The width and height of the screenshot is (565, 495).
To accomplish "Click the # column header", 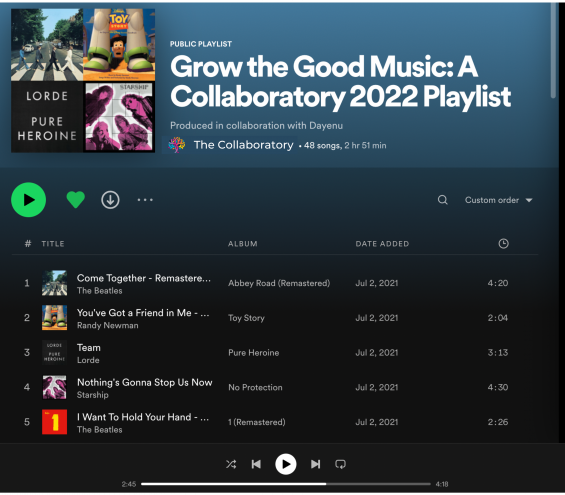I will (28, 244).
